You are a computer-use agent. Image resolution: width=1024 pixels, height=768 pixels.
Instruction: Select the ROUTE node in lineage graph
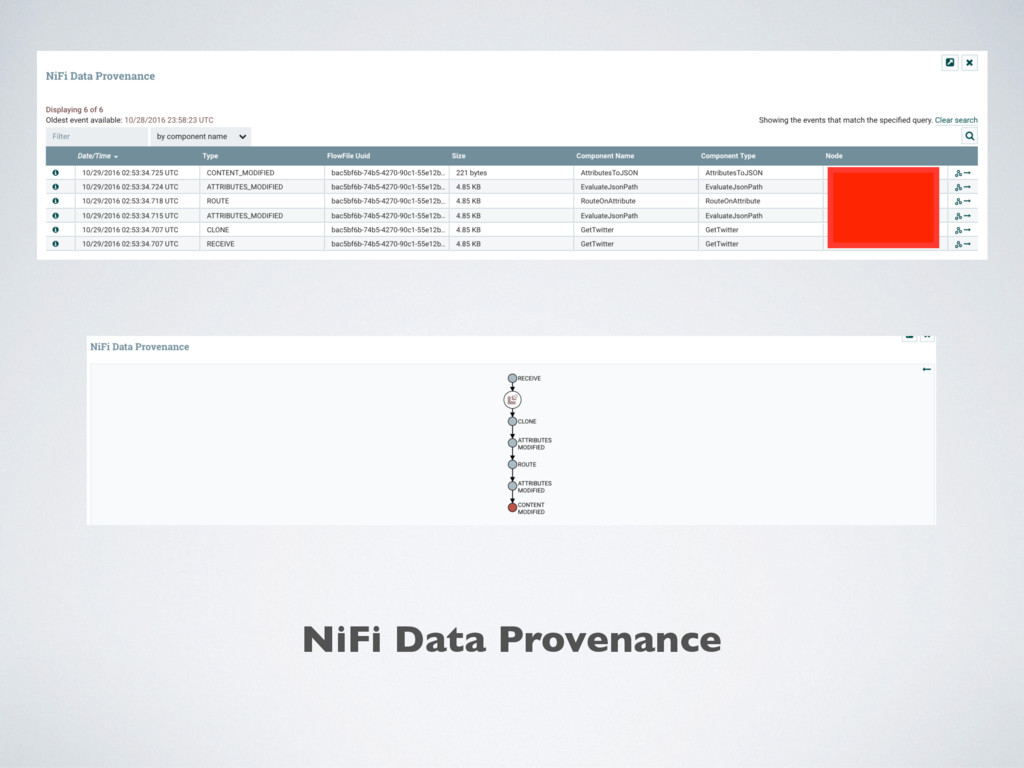pyautogui.click(x=513, y=464)
